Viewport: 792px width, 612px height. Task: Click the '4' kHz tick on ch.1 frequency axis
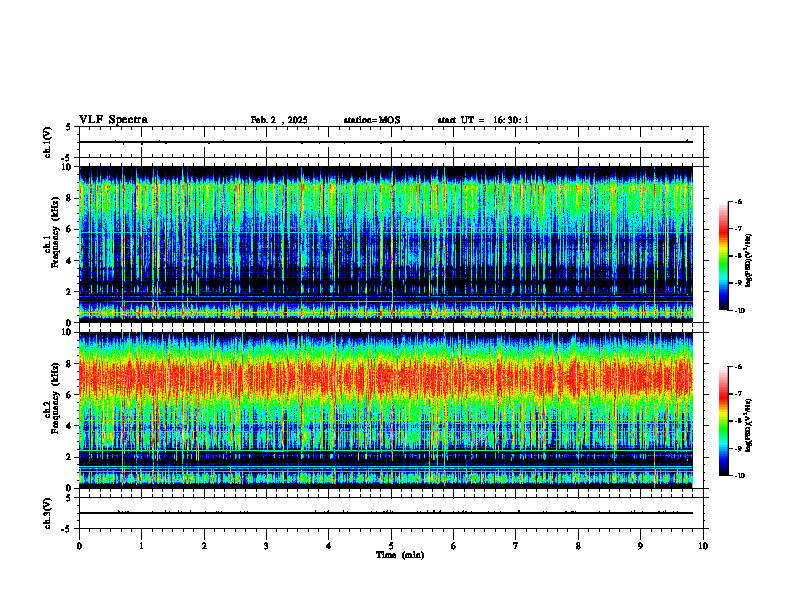pos(70,261)
